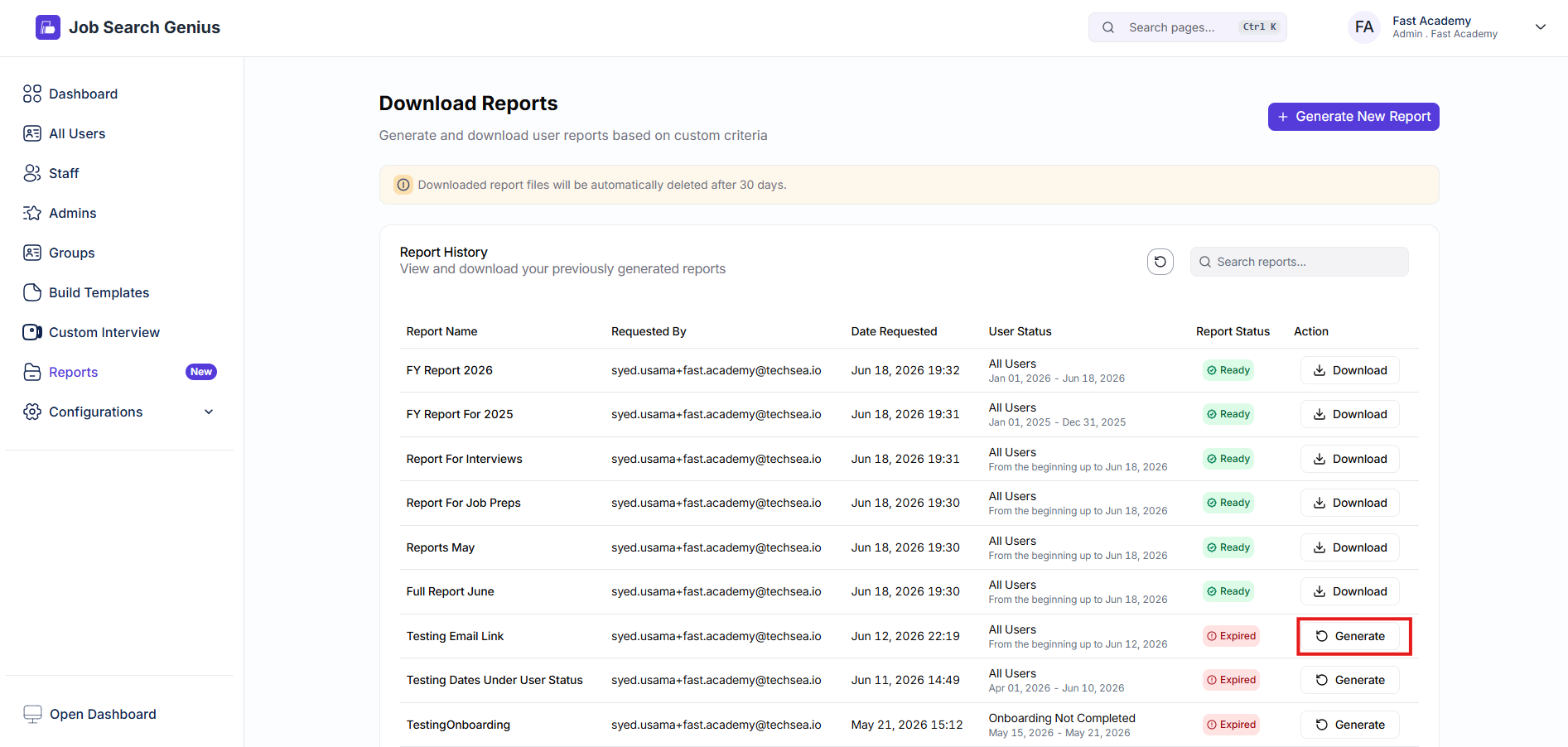Generate the Testing Email Link report
The height and width of the screenshot is (747, 1568).
(1350, 636)
